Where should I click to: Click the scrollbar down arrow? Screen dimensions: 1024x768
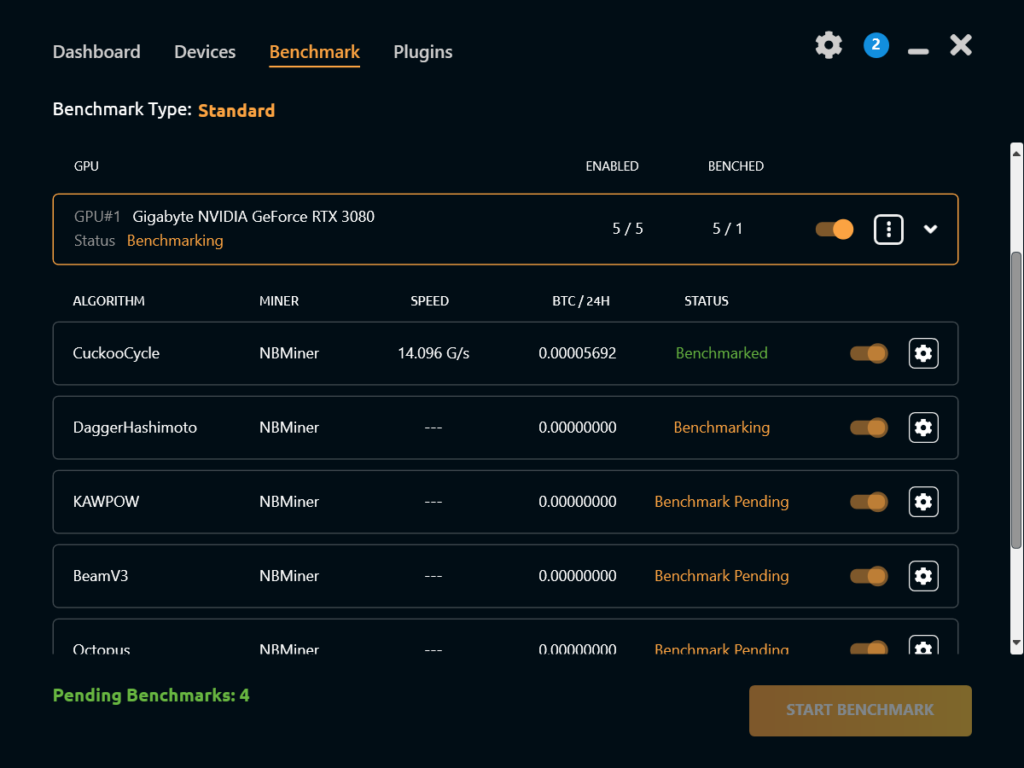click(1016, 643)
